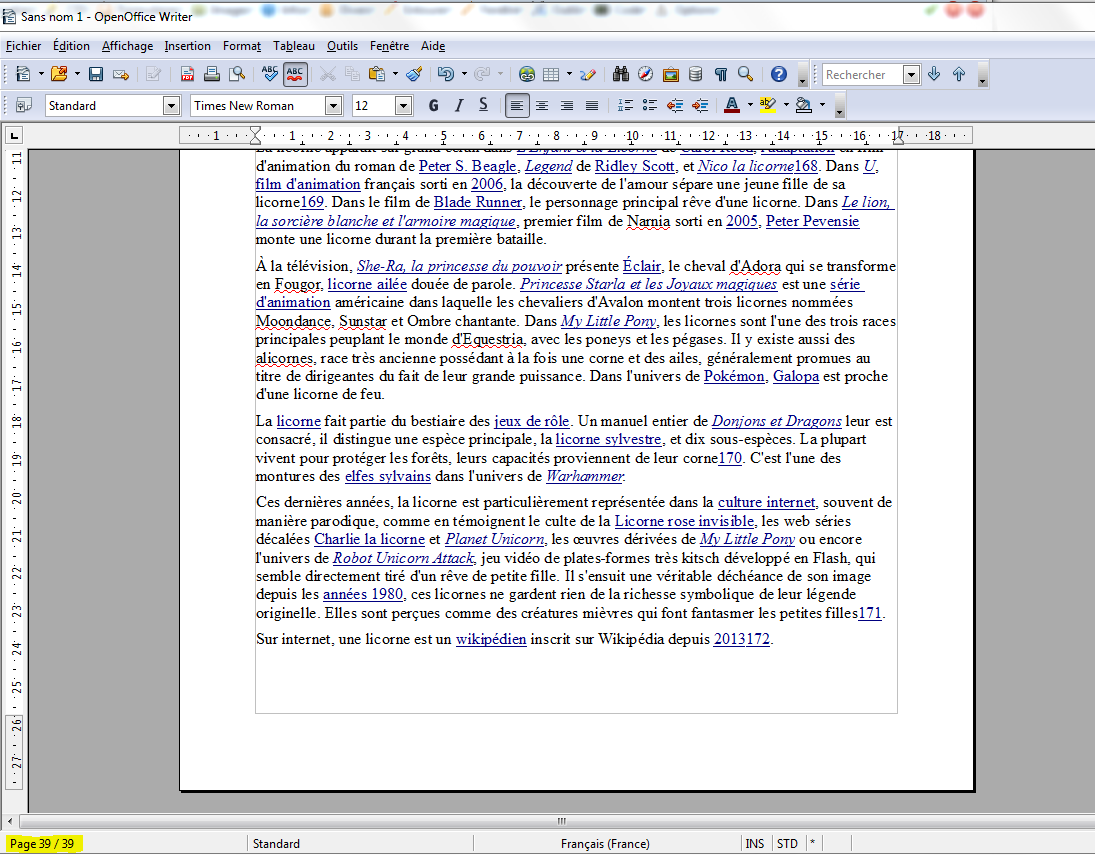
Task: Expand the Times New Roman font dropdown
Action: tap(333, 105)
